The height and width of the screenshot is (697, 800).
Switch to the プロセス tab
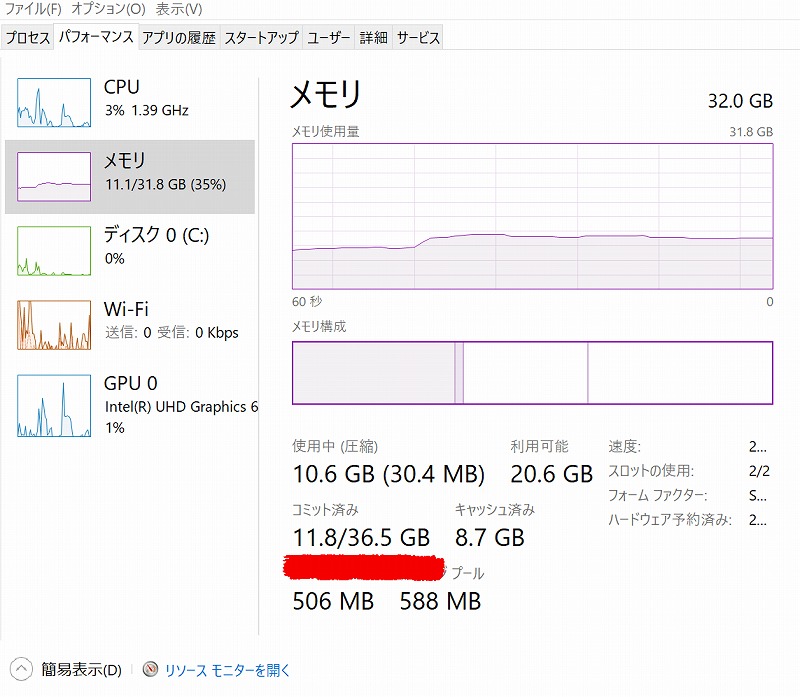click(x=27, y=38)
